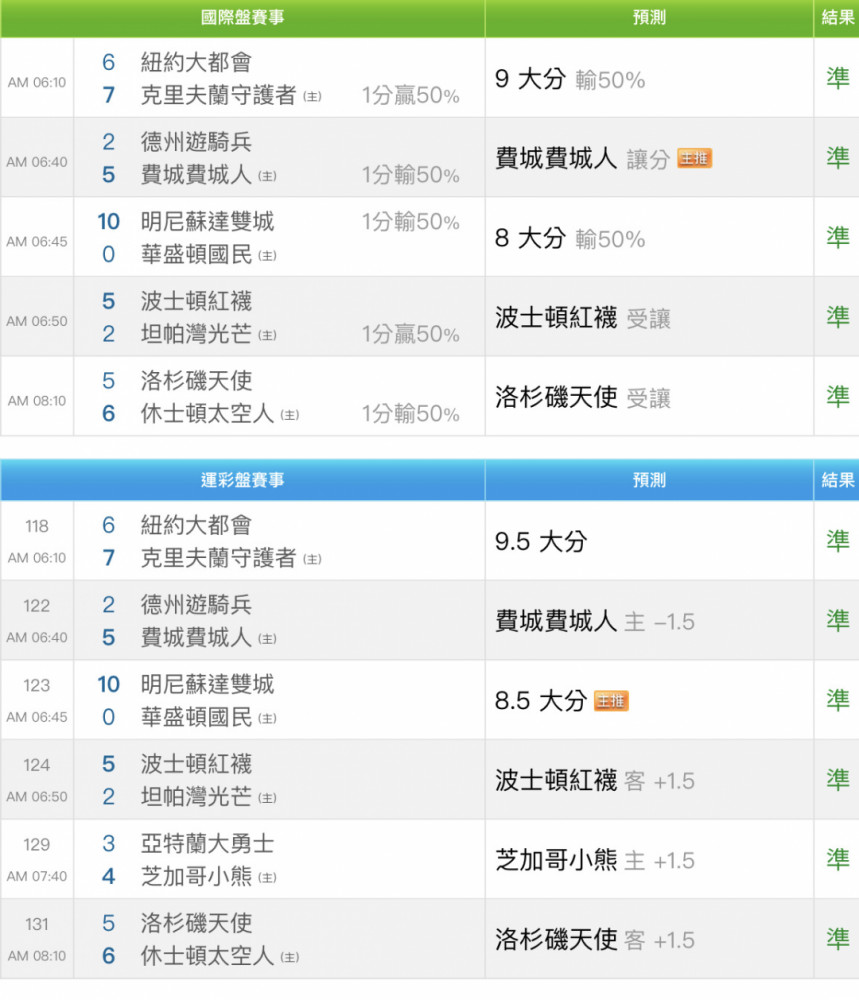Click the 主推 badge beside 費城費城人 讓分

[x=694, y=158]
